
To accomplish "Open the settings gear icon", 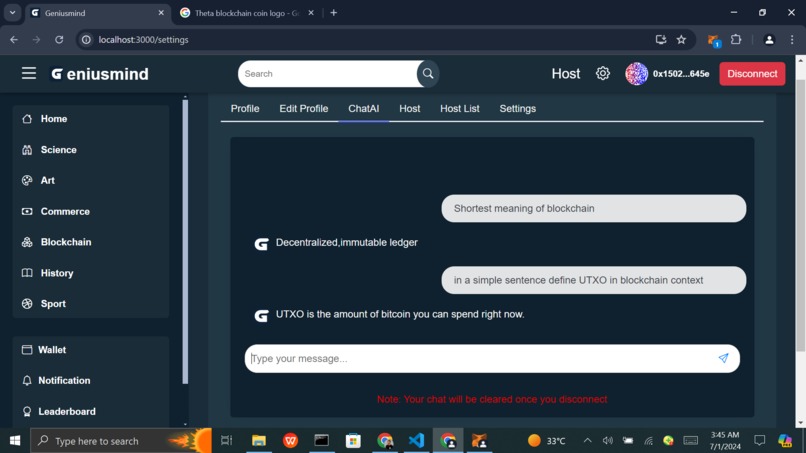I will (602, 74).
